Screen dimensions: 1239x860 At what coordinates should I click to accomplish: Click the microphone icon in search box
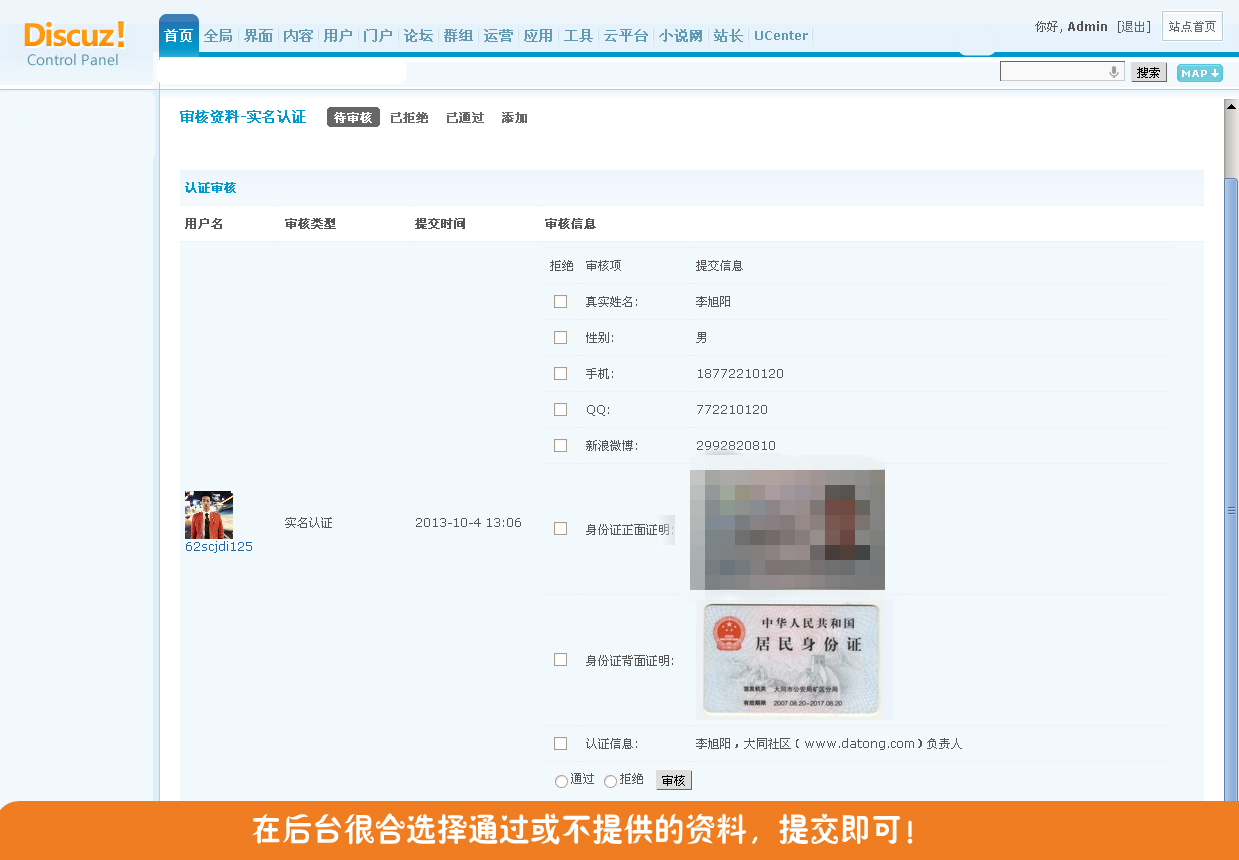[1113, 72]
